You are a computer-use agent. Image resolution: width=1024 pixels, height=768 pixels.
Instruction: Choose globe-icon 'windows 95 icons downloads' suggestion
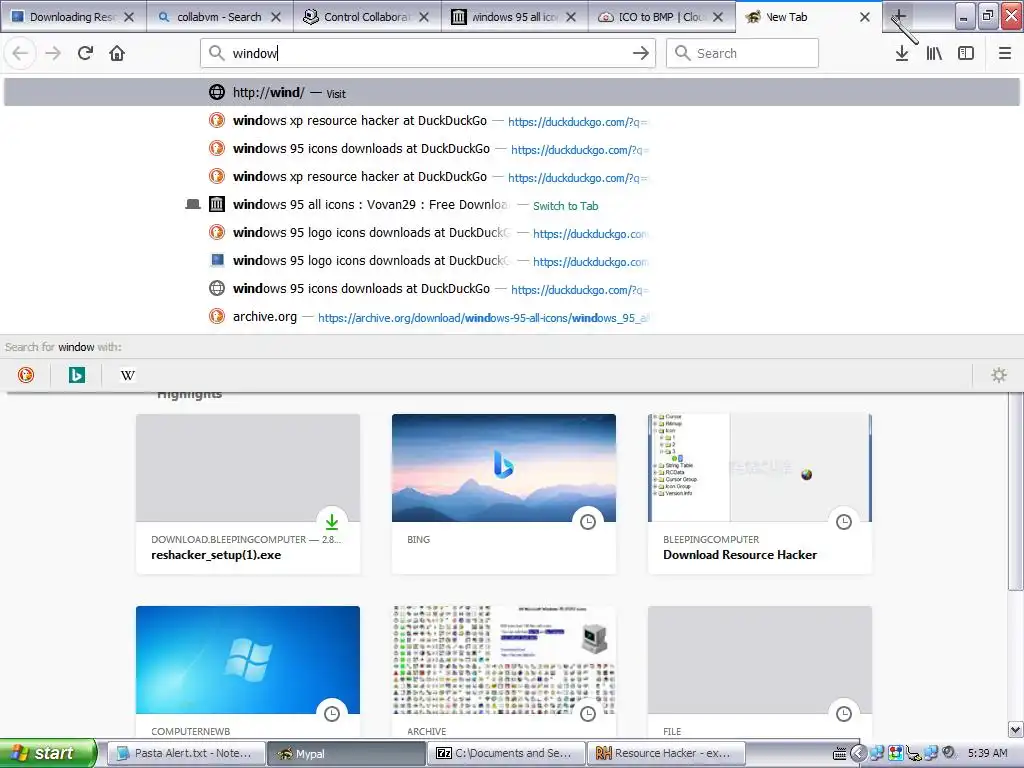click(x=512, y=289)
